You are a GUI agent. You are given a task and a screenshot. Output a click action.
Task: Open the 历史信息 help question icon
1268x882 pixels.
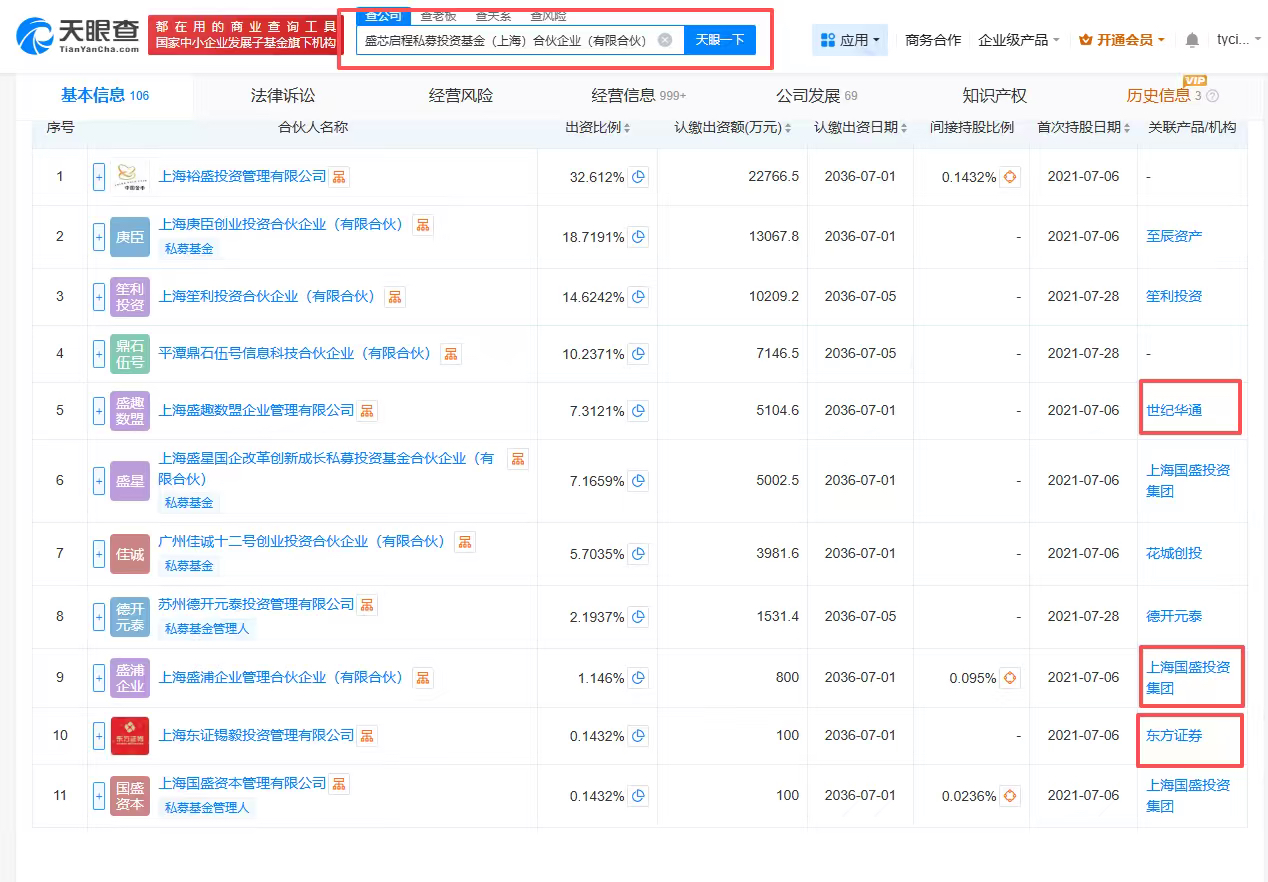1212,96
